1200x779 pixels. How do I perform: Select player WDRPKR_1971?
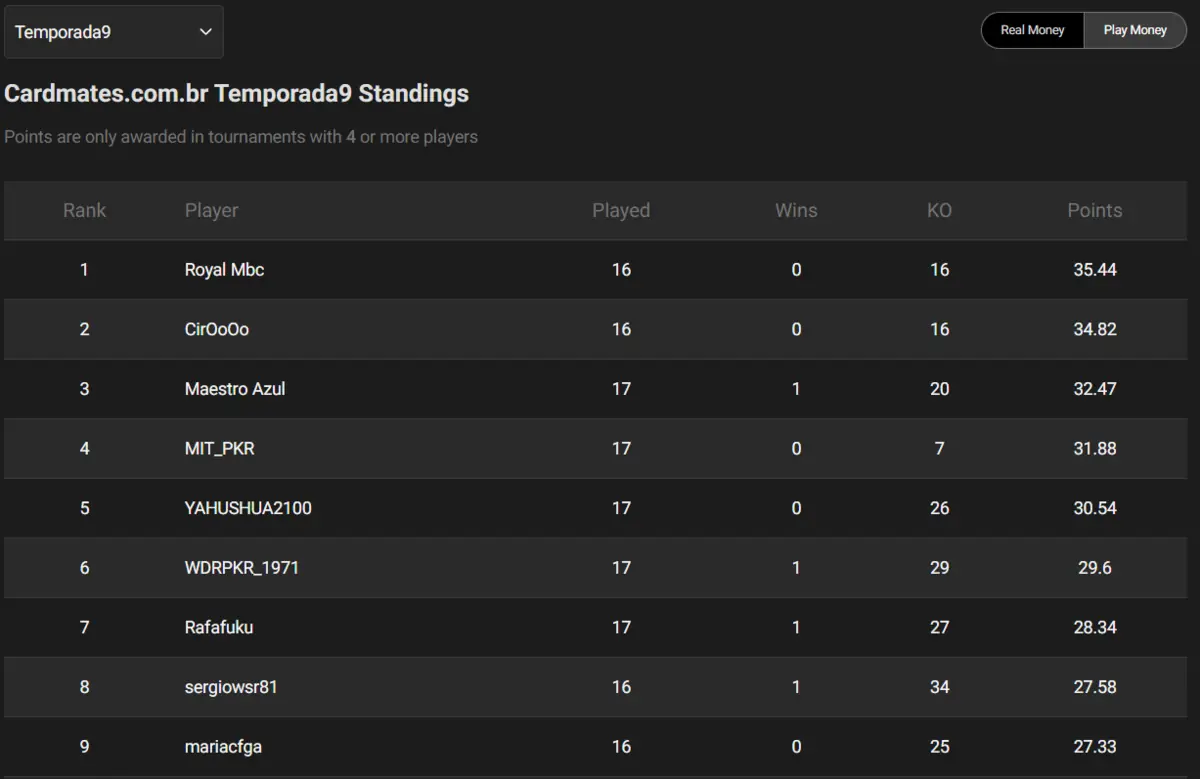242,568
